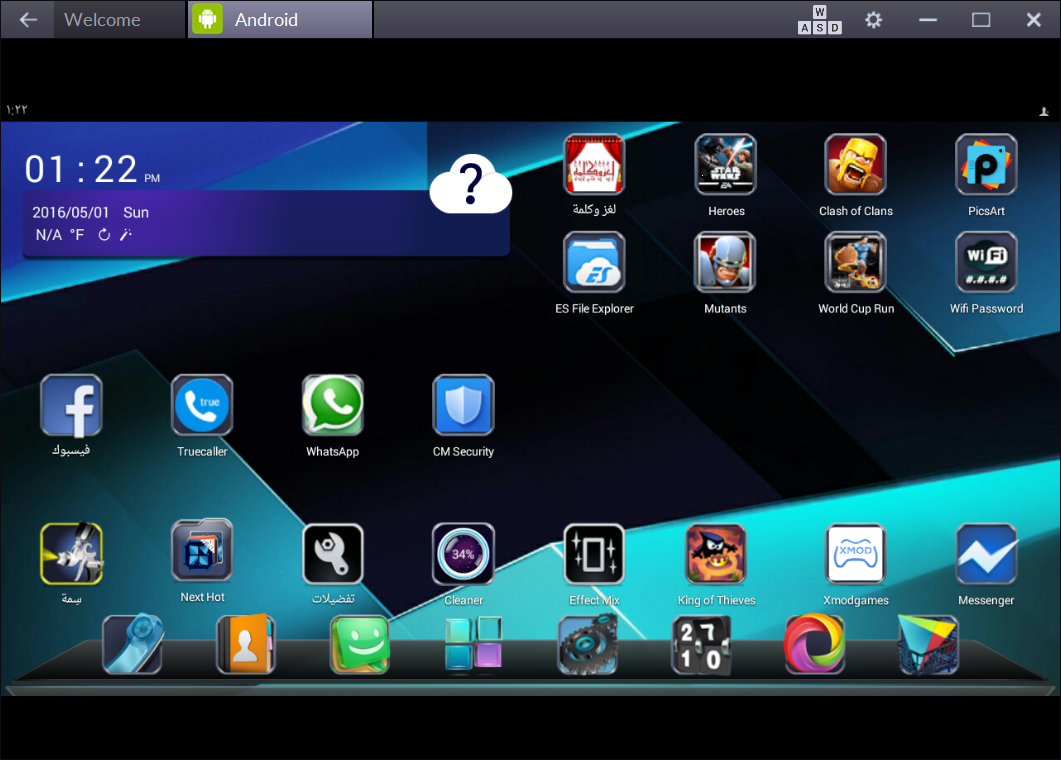
Task: Open Effect Mix
Action: click(x=593, y=554)
